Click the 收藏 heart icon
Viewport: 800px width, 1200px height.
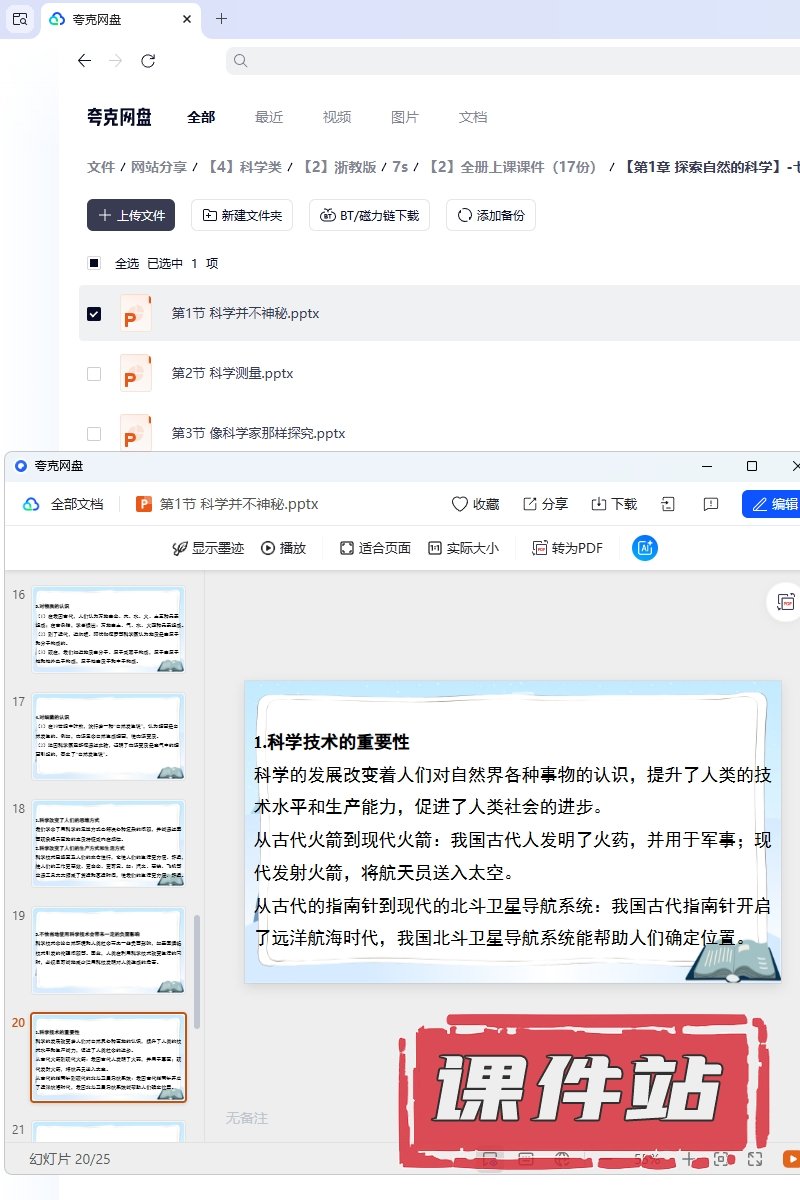[460, 504]
